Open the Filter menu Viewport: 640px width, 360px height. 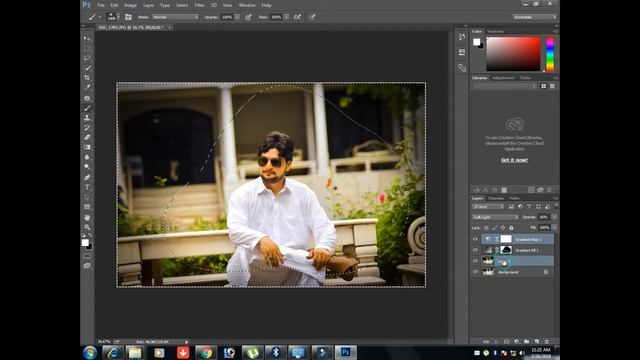[x=199, y=5]
